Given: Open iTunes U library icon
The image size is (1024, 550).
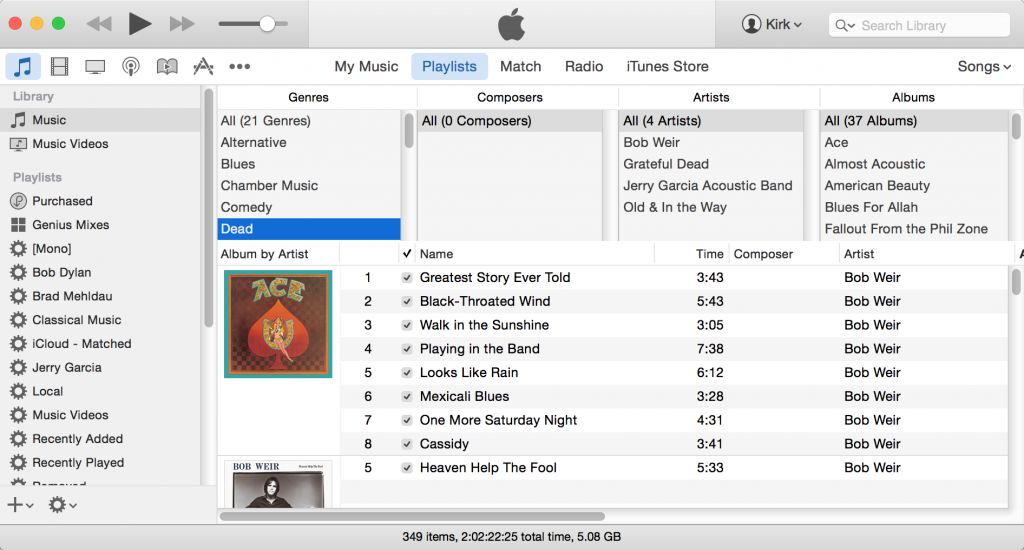Looking at the screenshot, I should pyautogui.click(x=167, y=67).
